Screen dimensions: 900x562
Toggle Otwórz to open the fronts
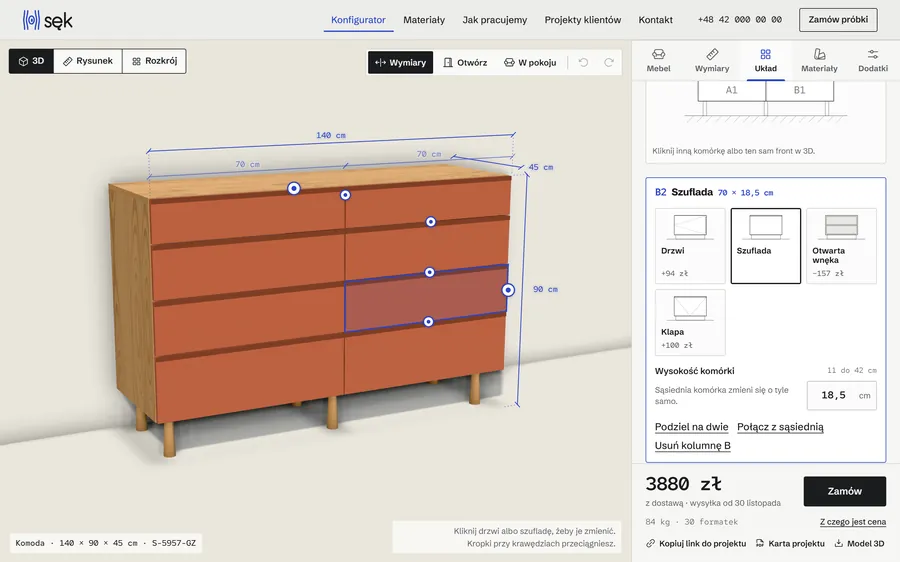point(465,63)
